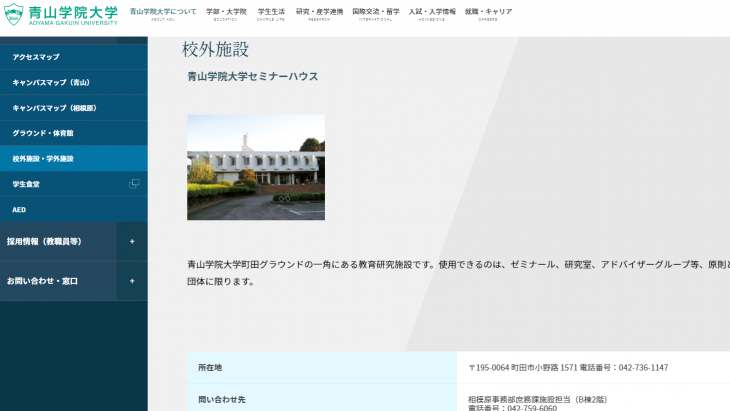
Task: Click the 青山学院大学 wordmark text in header
Action: 73,14
